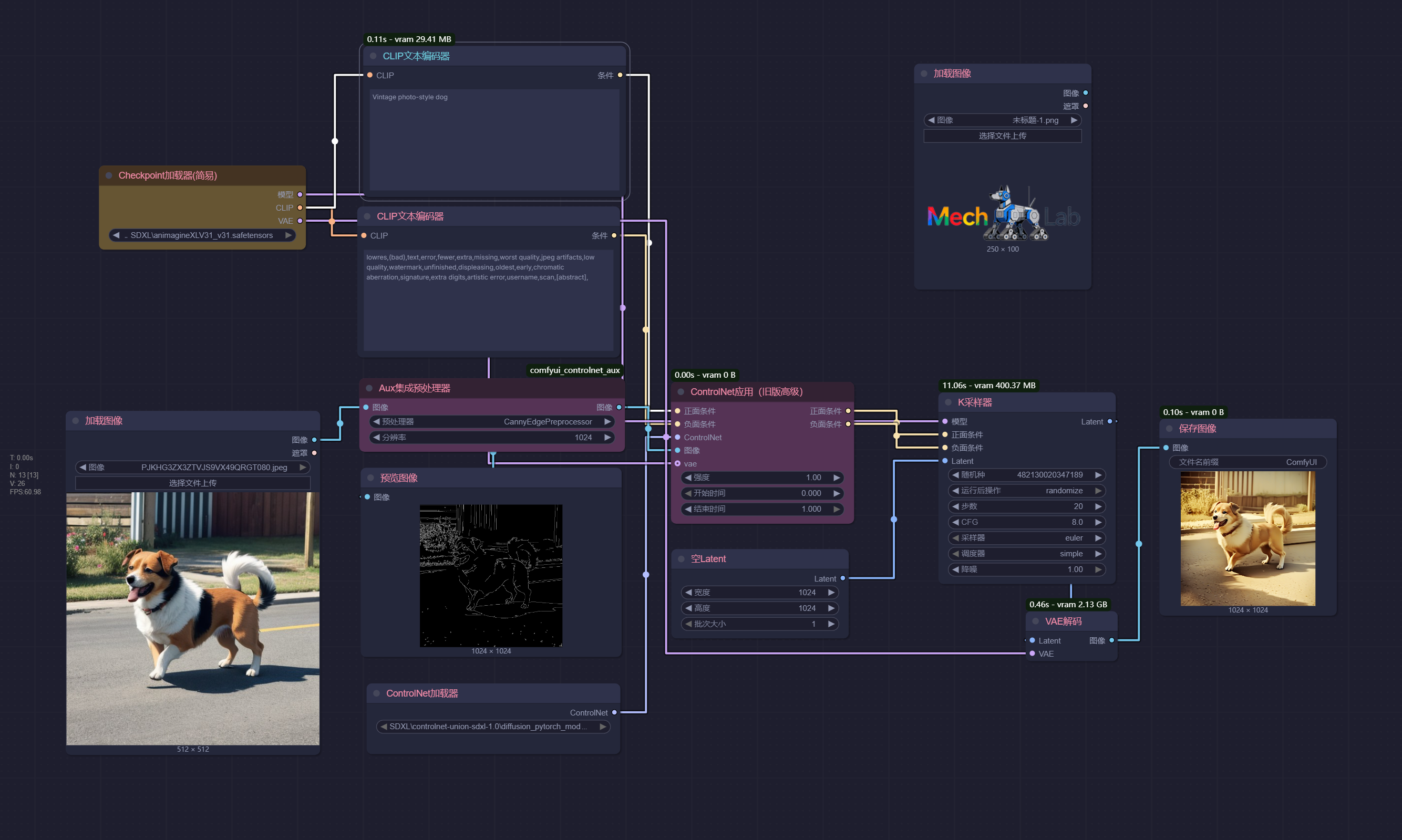
Task: Click right arrow to increase 步数 in K采样器
Action: (1098, 506)
